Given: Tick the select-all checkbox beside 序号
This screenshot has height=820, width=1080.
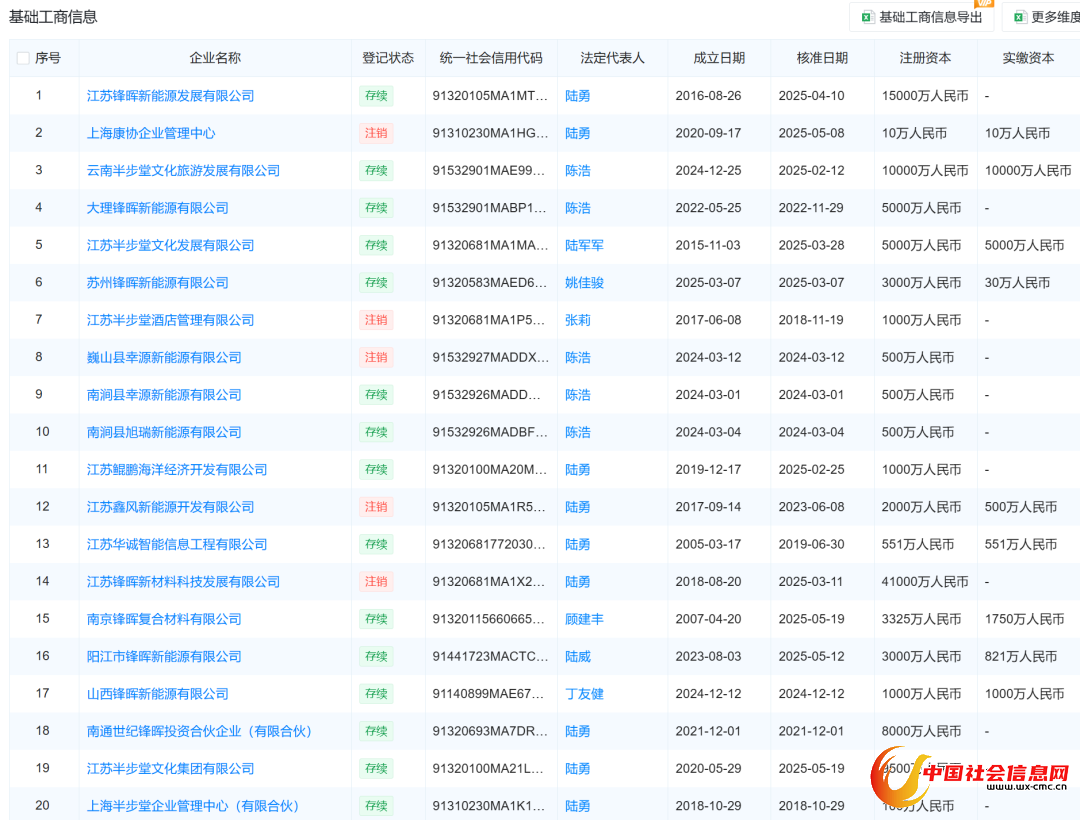Looking at the screenshot, I should tap(23, 58).
